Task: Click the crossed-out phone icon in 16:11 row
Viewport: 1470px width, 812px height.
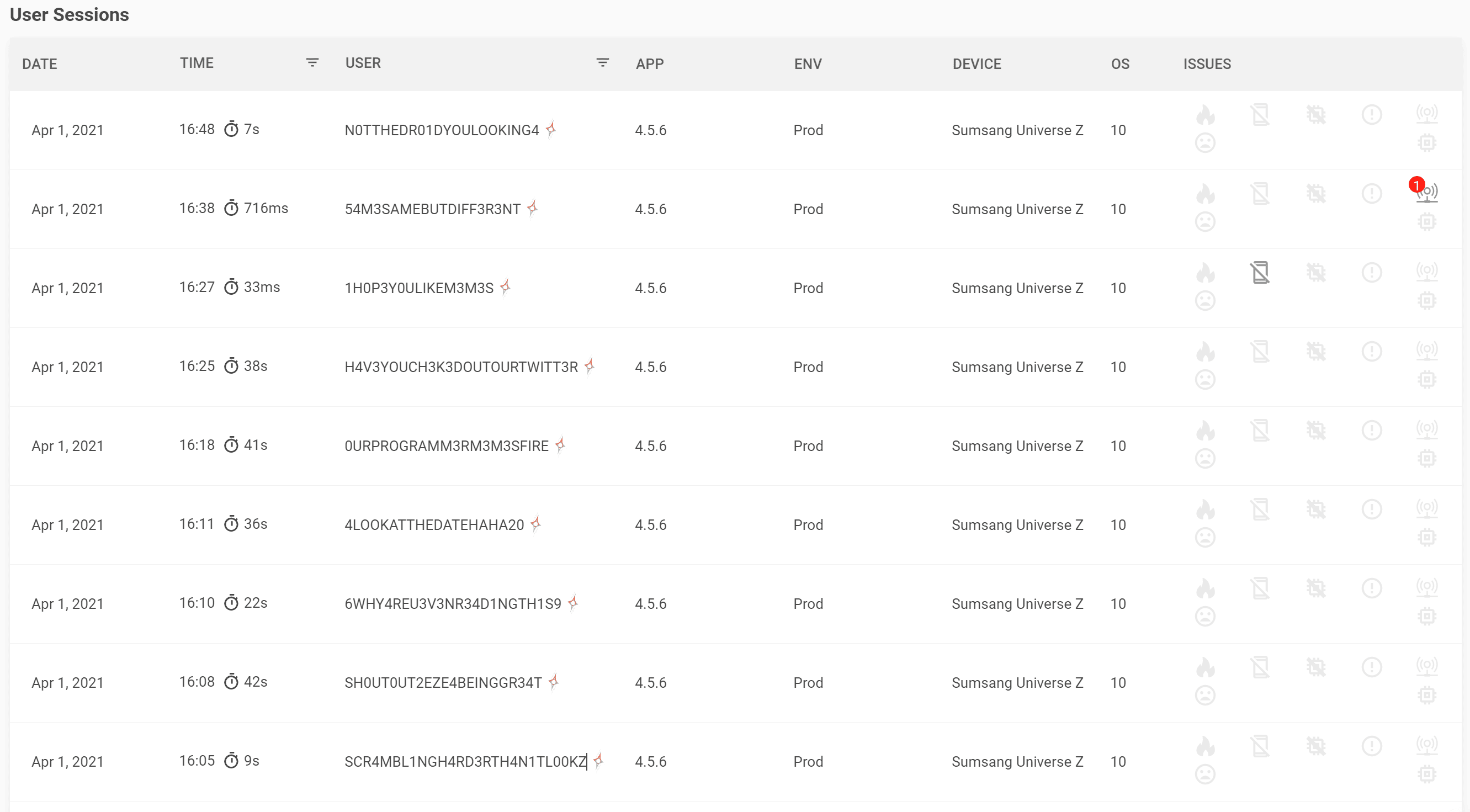Action: (x=1260, y=509)
